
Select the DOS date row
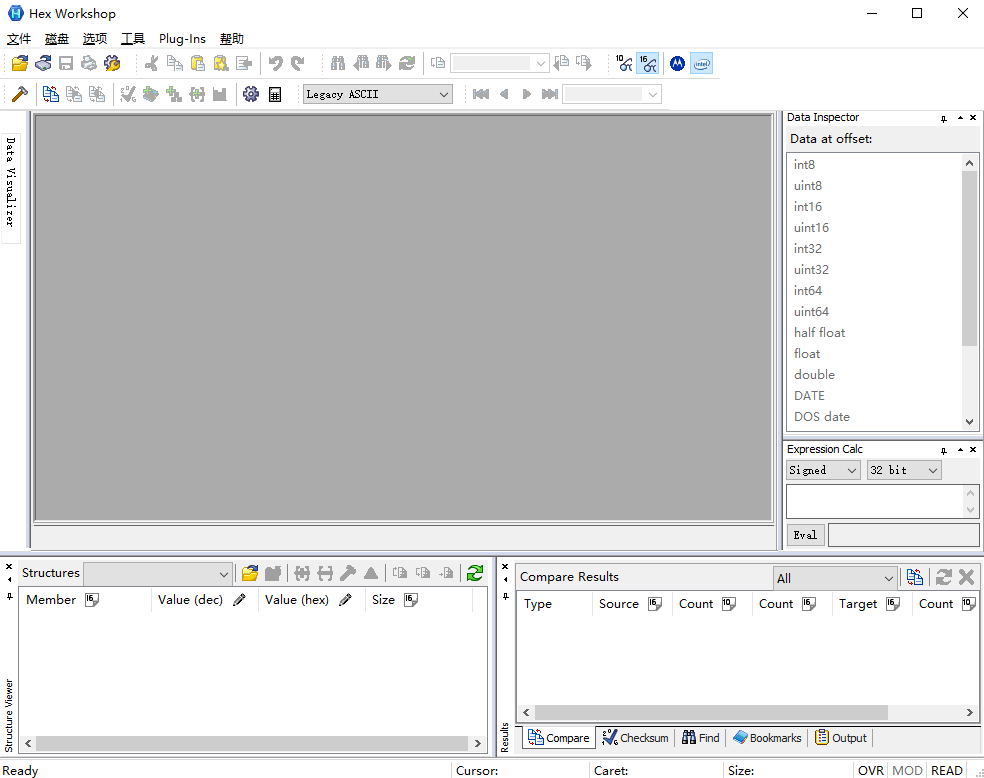[874, 417]
